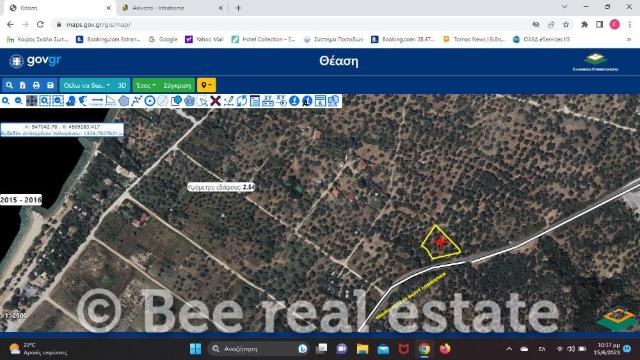Select the measure area triangle tool
The height and width of the screenshot is (360, 640).
pos(111,101)
